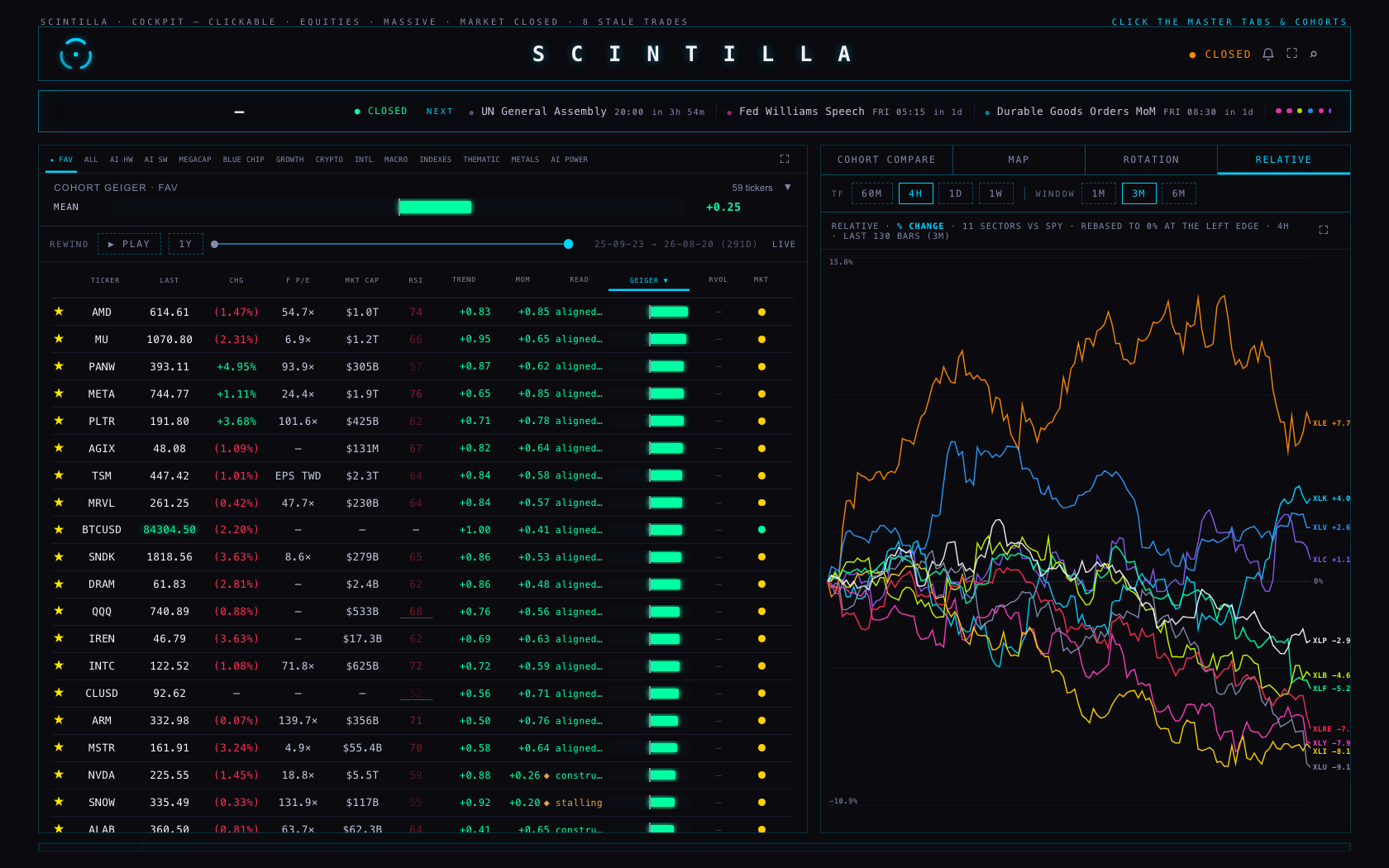The width and height of the screenshot is (1389, 868).
Task: Select the AI HW cohort tab
Action: coord(122,160)
